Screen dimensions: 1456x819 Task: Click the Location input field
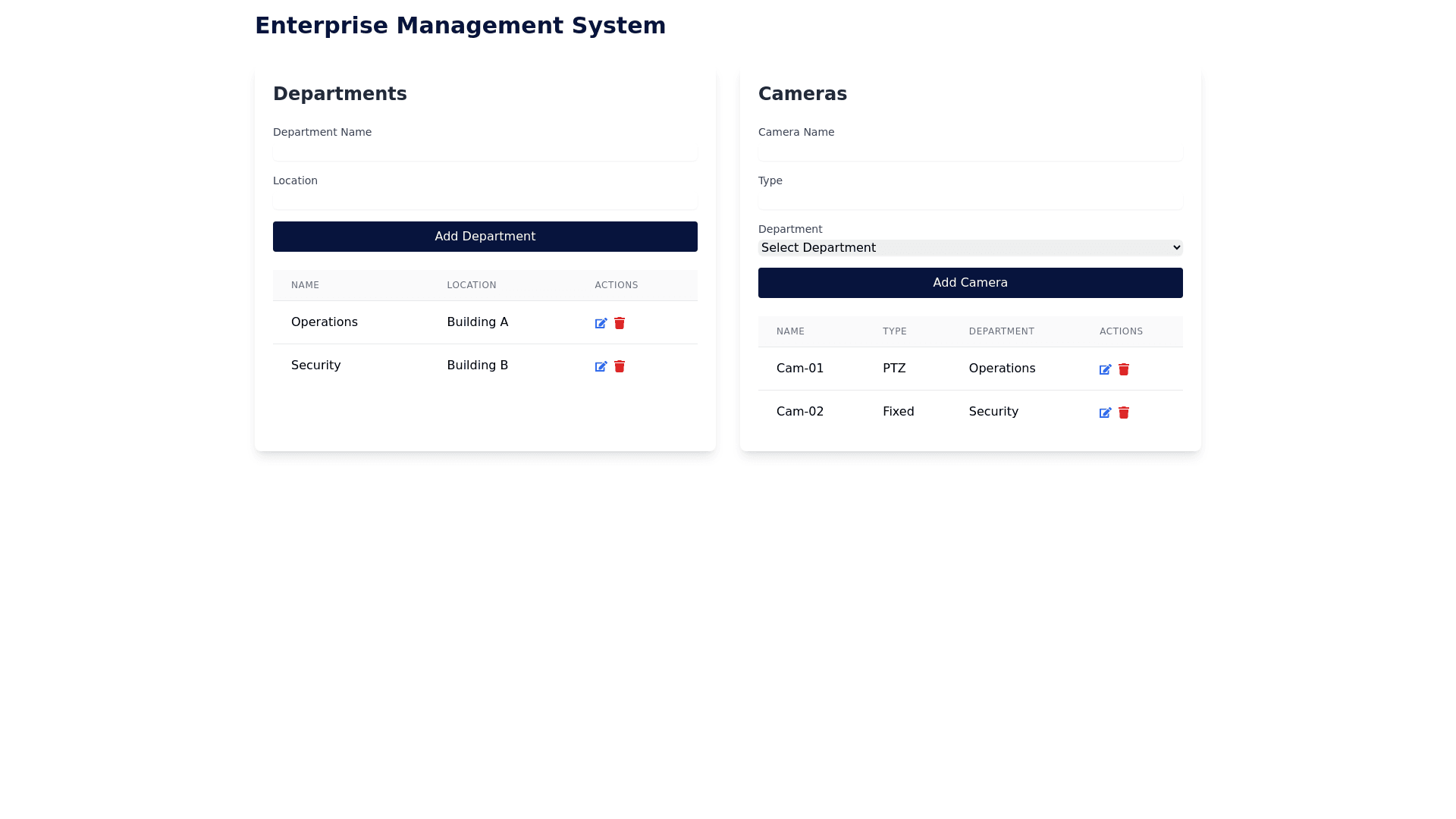click(485, 200)
